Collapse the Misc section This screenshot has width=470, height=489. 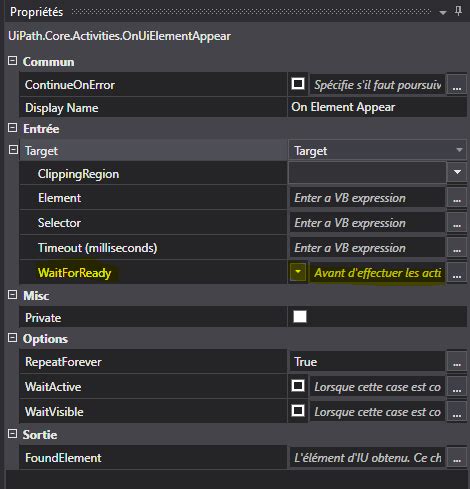pyautogui.click(x=13, y=295)
